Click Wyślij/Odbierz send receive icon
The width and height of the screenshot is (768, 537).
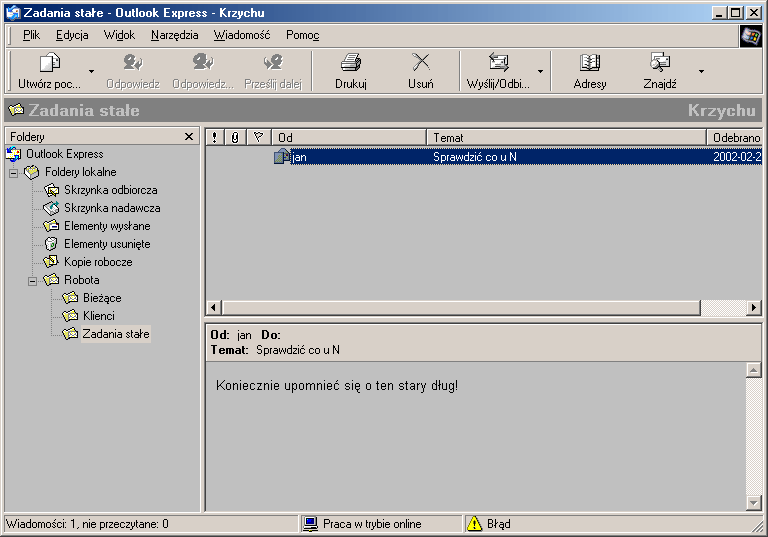click(498, 63)
